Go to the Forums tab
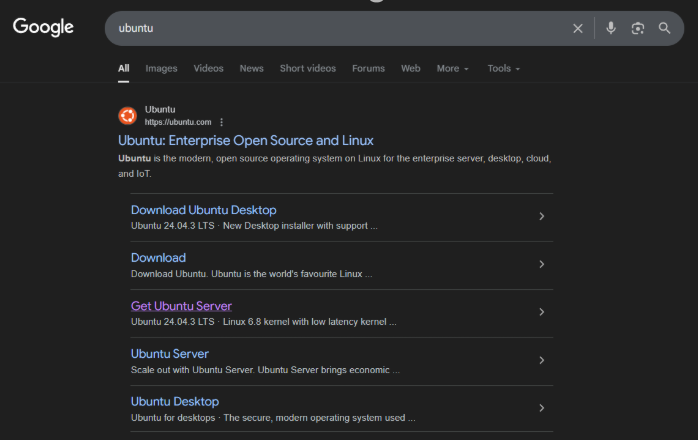Image resolution: width=698 pixels, height=440 pixels. [368, 68]
